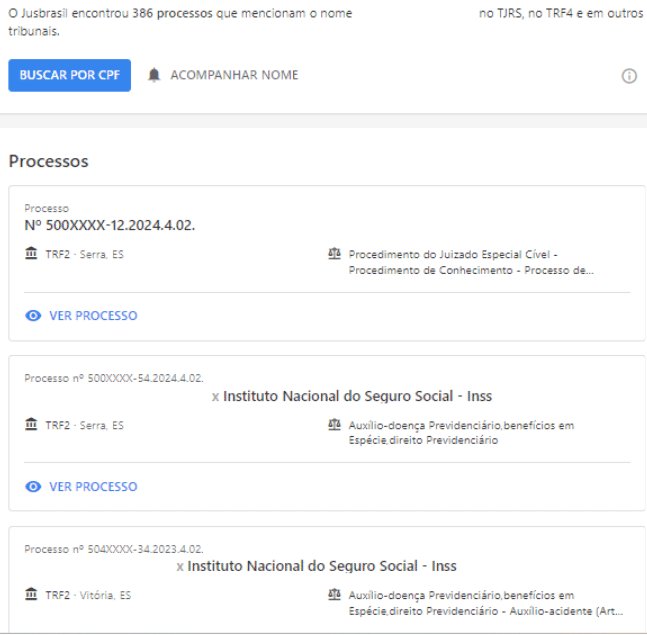
Task: Click eye icon in 500XXXX-54.2024 card
Action: [x=33, y=486]
